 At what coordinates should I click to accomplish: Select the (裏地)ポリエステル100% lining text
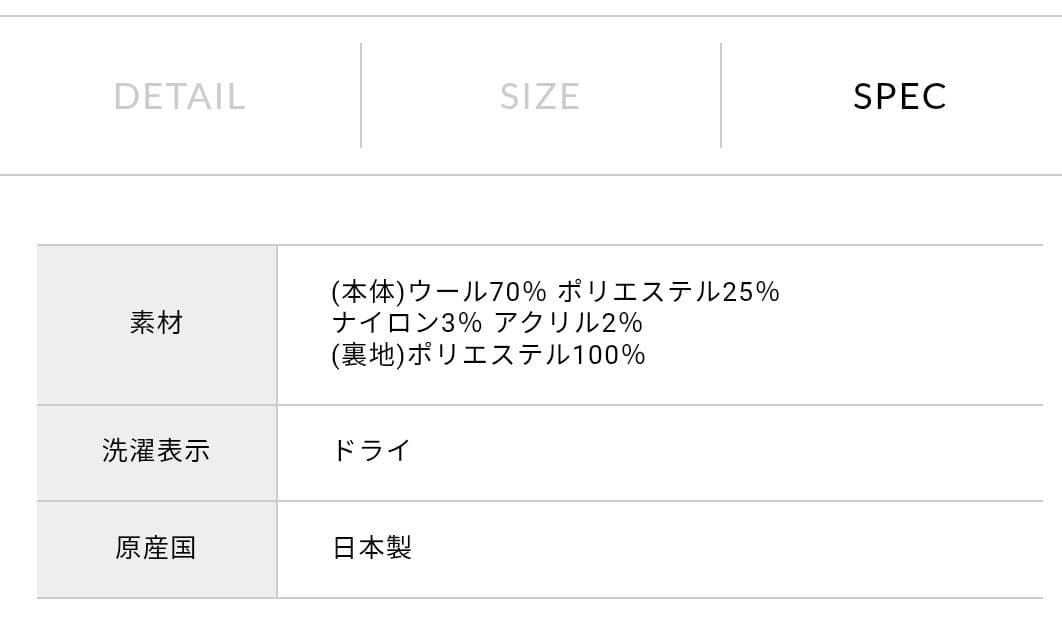point(487,354)
